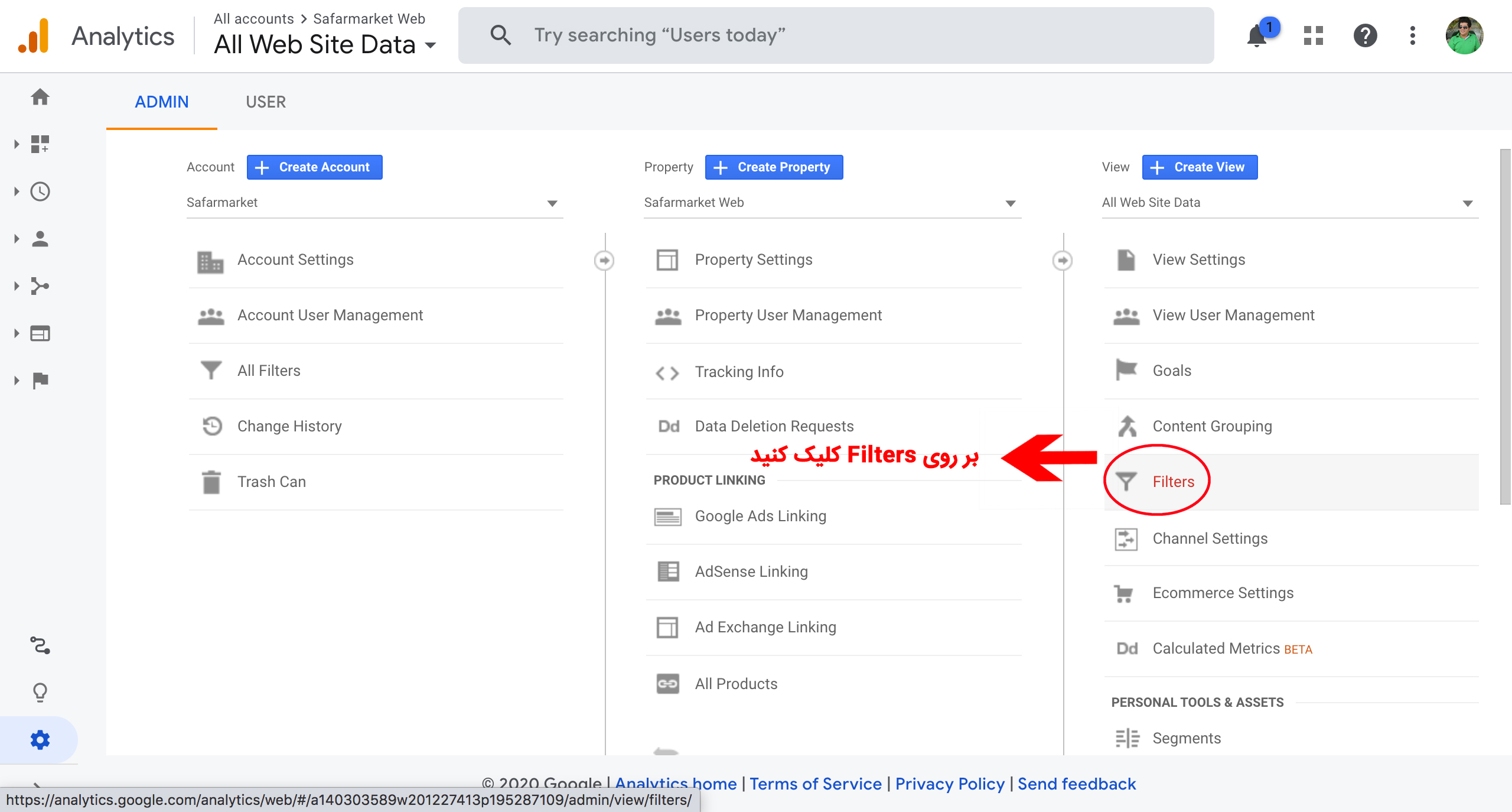Click the Create Account button

tap(314, 167)
